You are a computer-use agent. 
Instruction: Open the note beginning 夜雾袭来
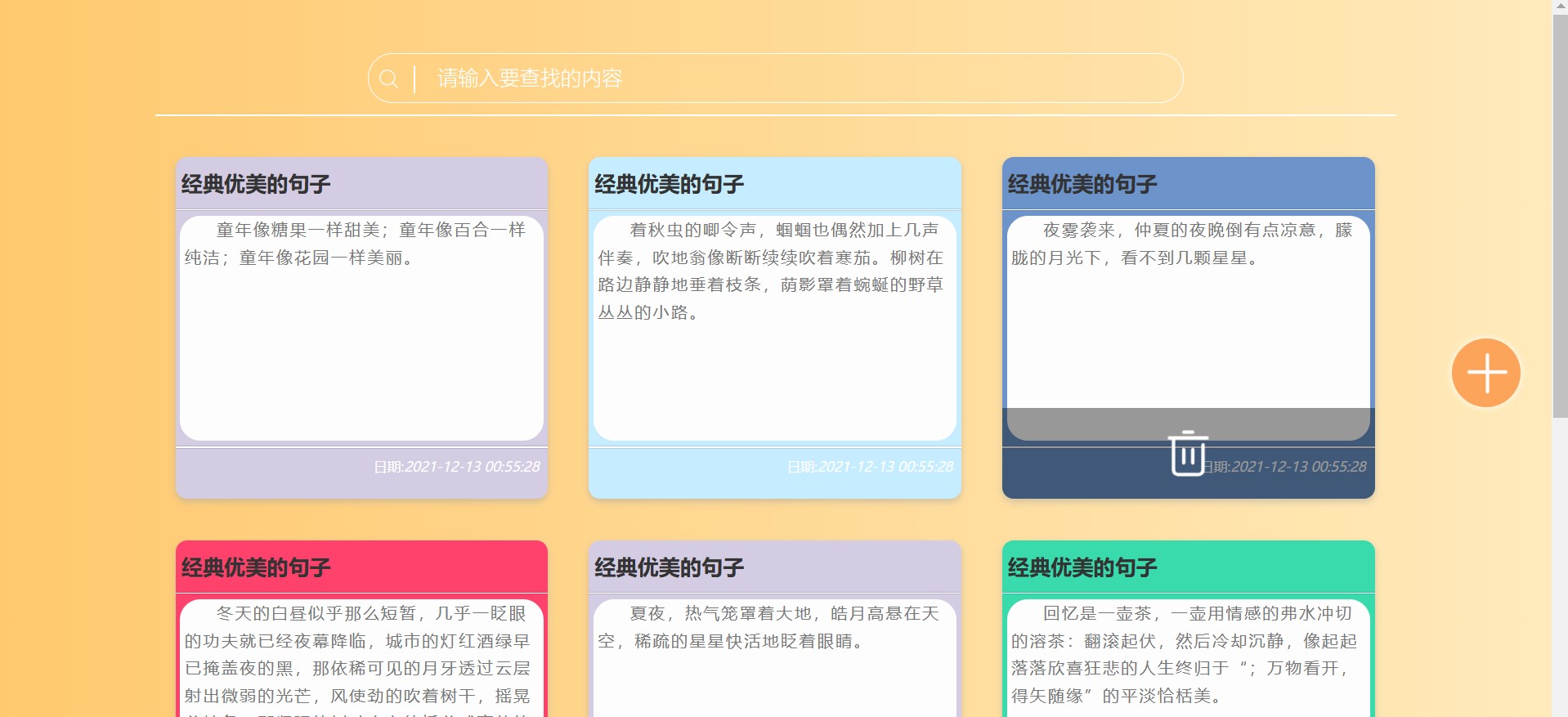[1188, 328]
